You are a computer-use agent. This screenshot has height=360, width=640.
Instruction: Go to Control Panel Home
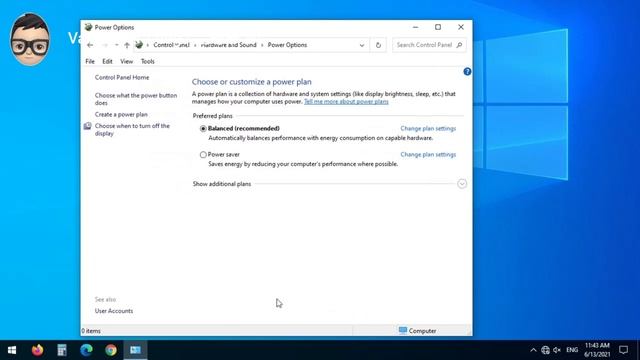122,77
